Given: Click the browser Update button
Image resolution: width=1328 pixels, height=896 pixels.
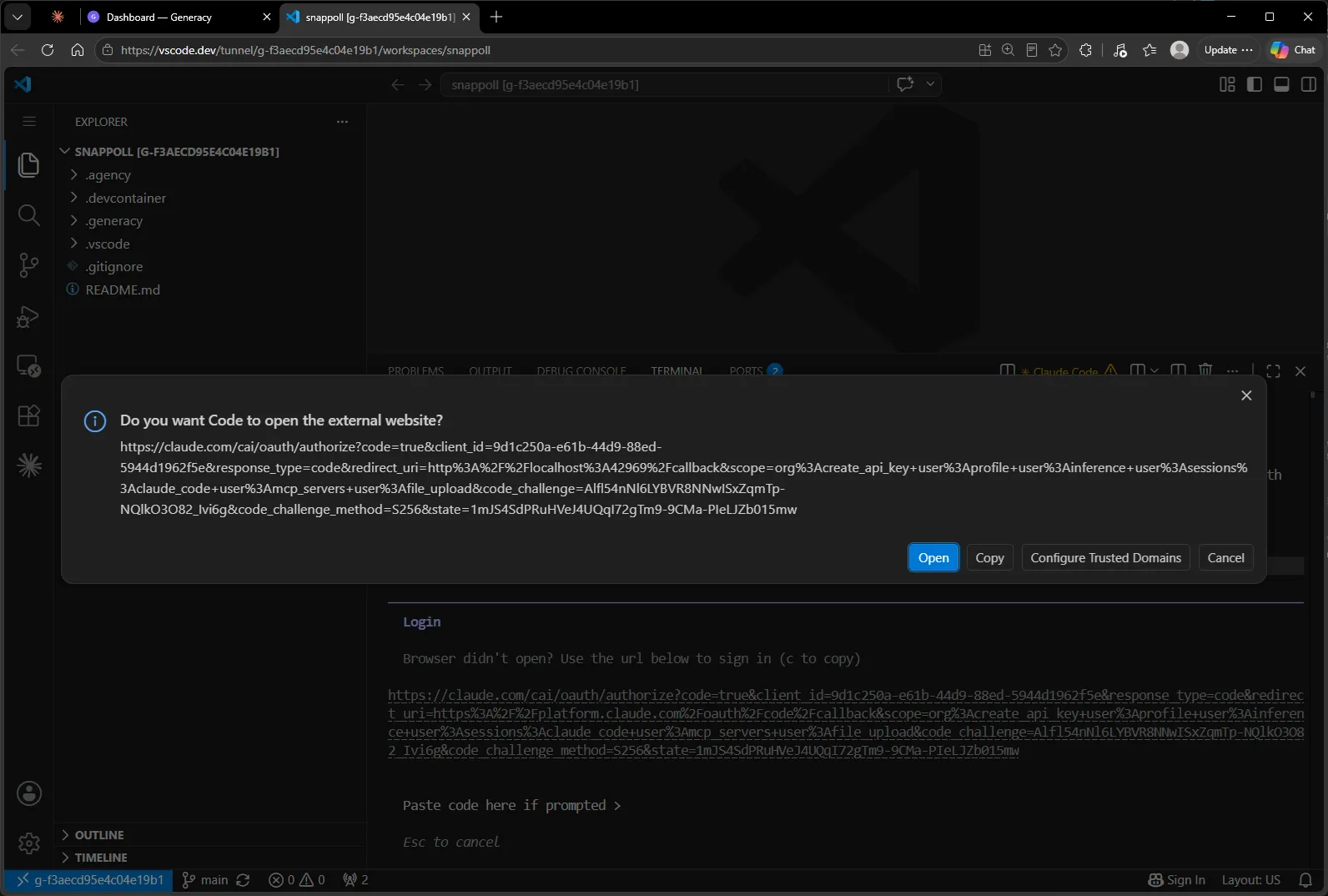Looking at the screenshot, I should (x=1228, y=50).
